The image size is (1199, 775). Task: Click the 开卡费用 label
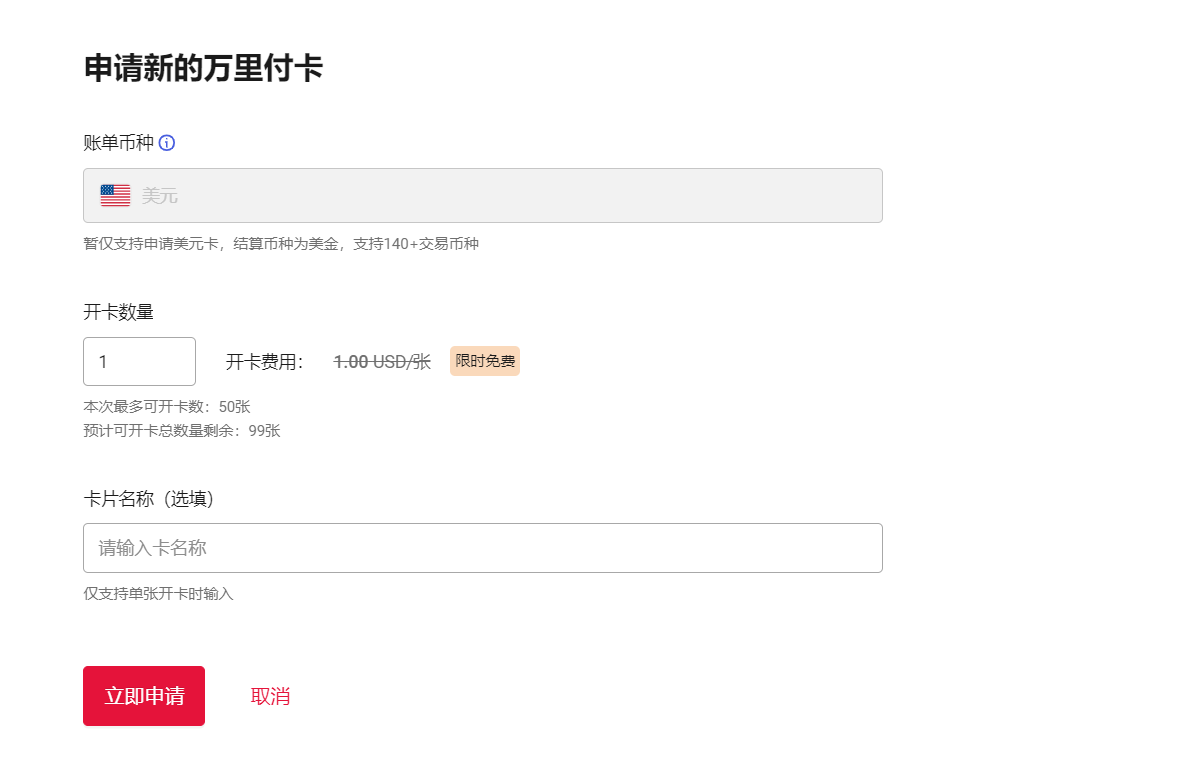point(265,362)
